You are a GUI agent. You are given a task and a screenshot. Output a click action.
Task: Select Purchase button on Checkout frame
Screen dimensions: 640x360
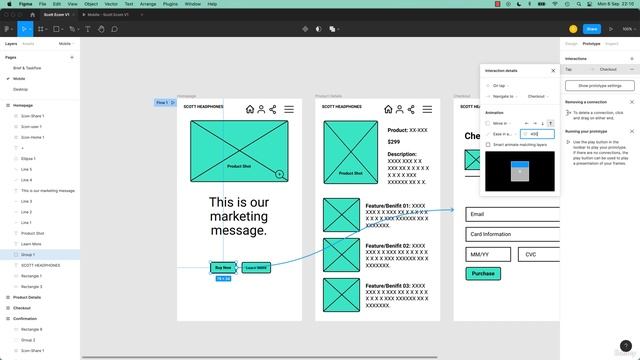pos(483,274)
